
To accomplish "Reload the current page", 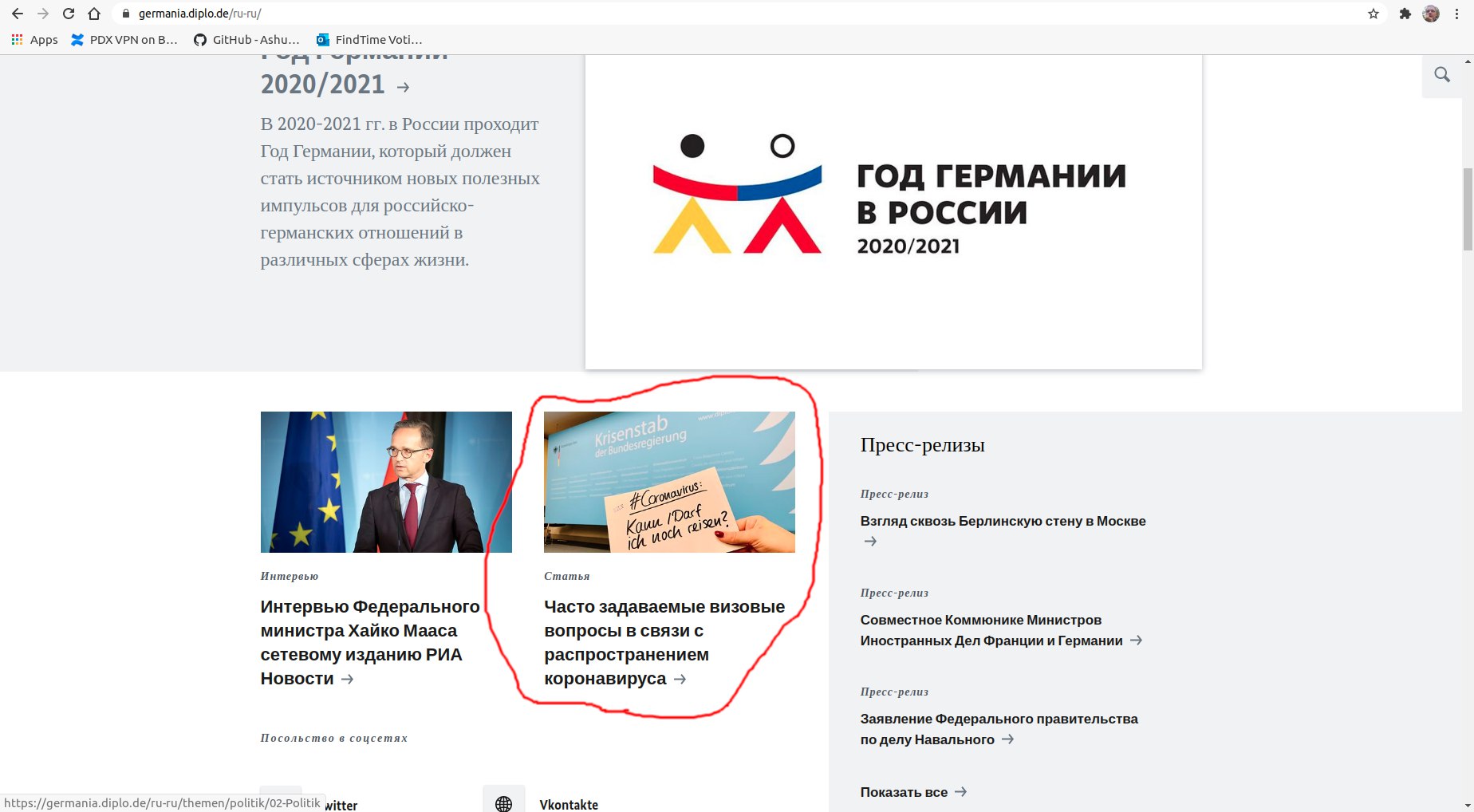I will (x=69, y=14).
